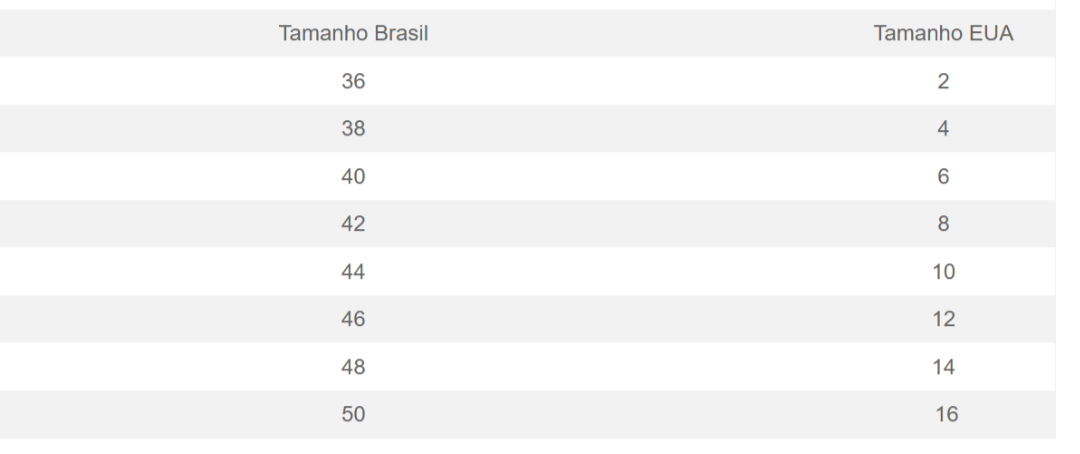Click the EUA size 2 cell
The height and width of the screenshot is (454, 1080).
click(943, 81)
